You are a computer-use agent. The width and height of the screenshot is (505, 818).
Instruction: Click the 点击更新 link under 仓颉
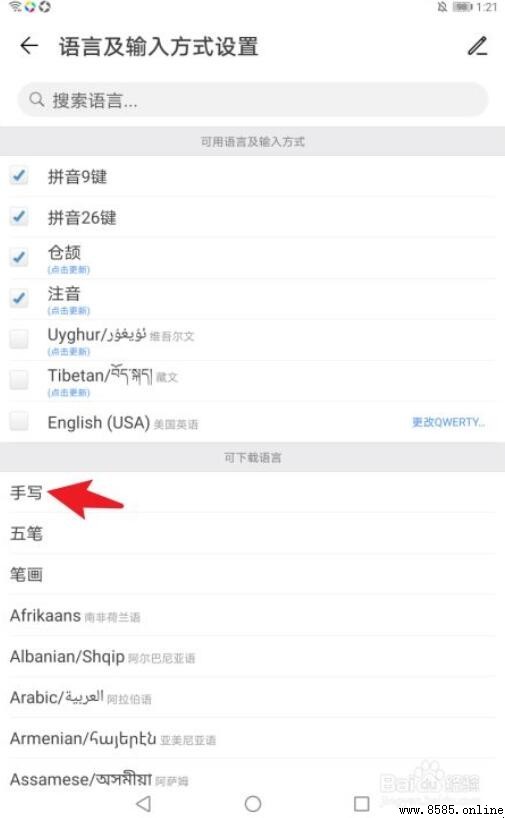click(69, 270)
